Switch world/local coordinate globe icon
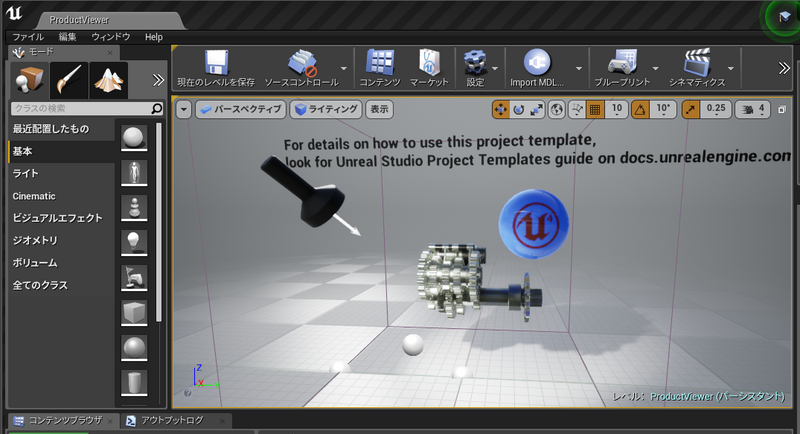Viewport: 800px width, 434px height. click(x=557, y=109)
